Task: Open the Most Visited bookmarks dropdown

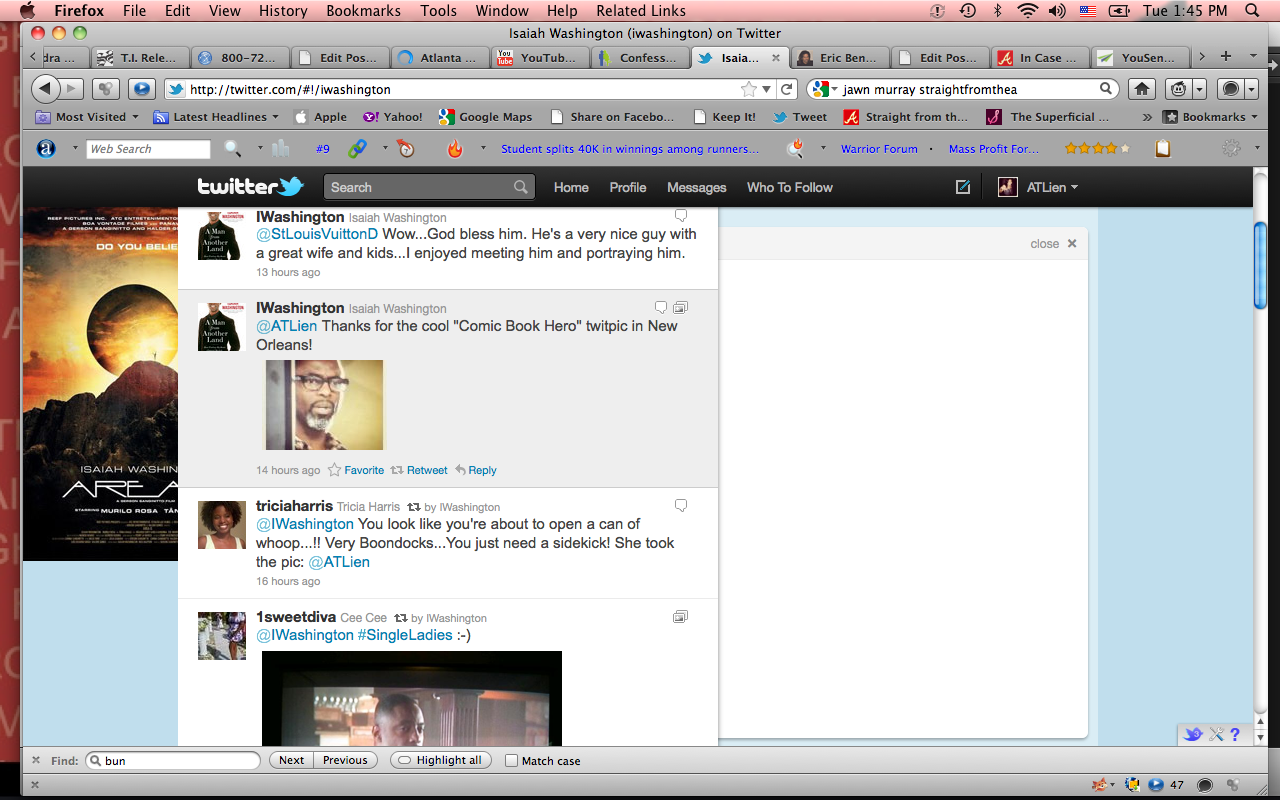Action: coord(88,117)
